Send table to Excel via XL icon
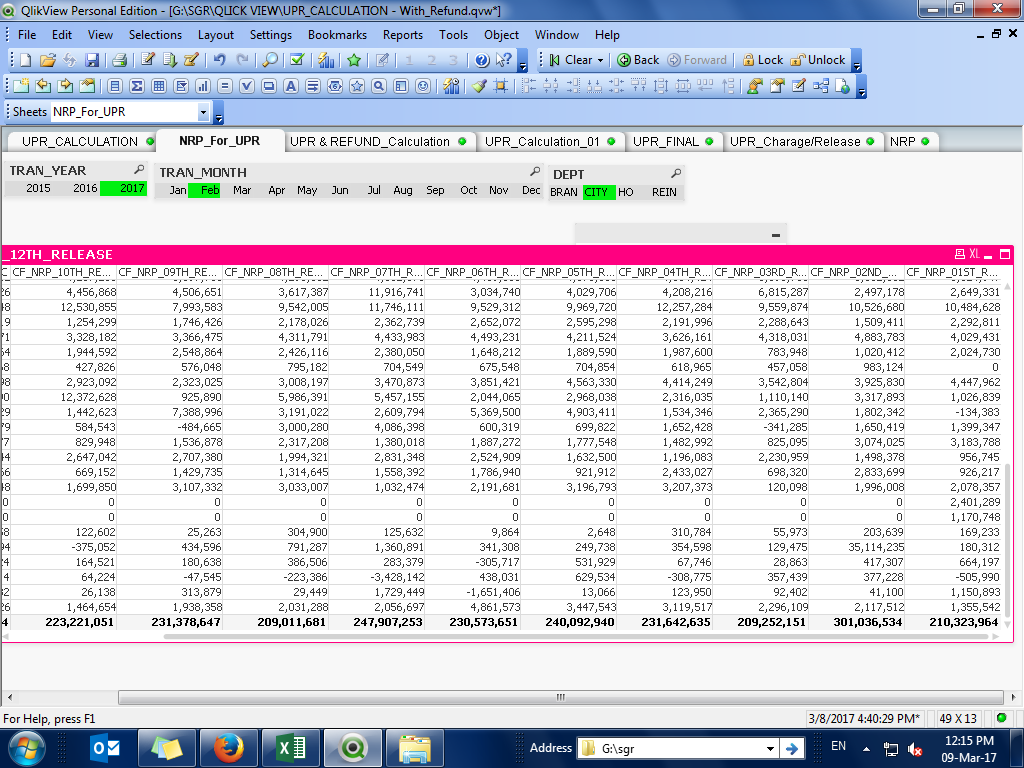Image resolution: width=1024 pixels, height=768 pixels. click(x=973, y=254)
